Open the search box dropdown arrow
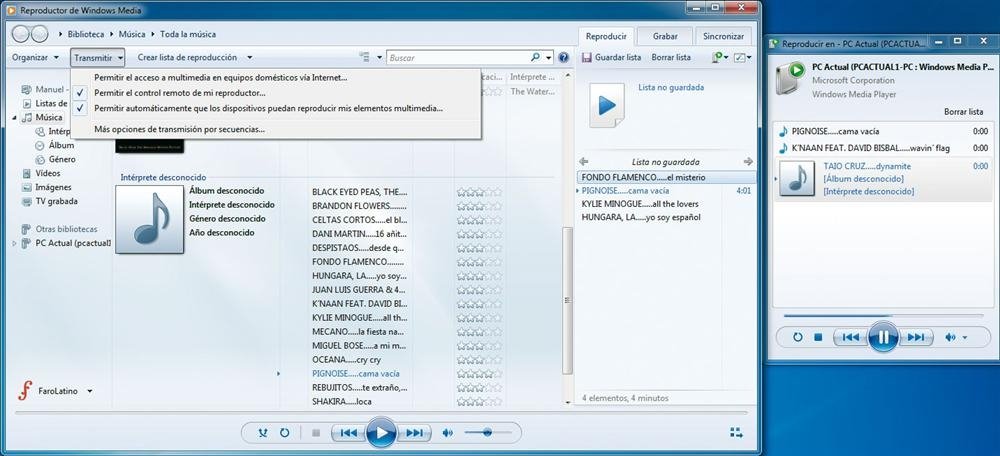 coord(548,57)
